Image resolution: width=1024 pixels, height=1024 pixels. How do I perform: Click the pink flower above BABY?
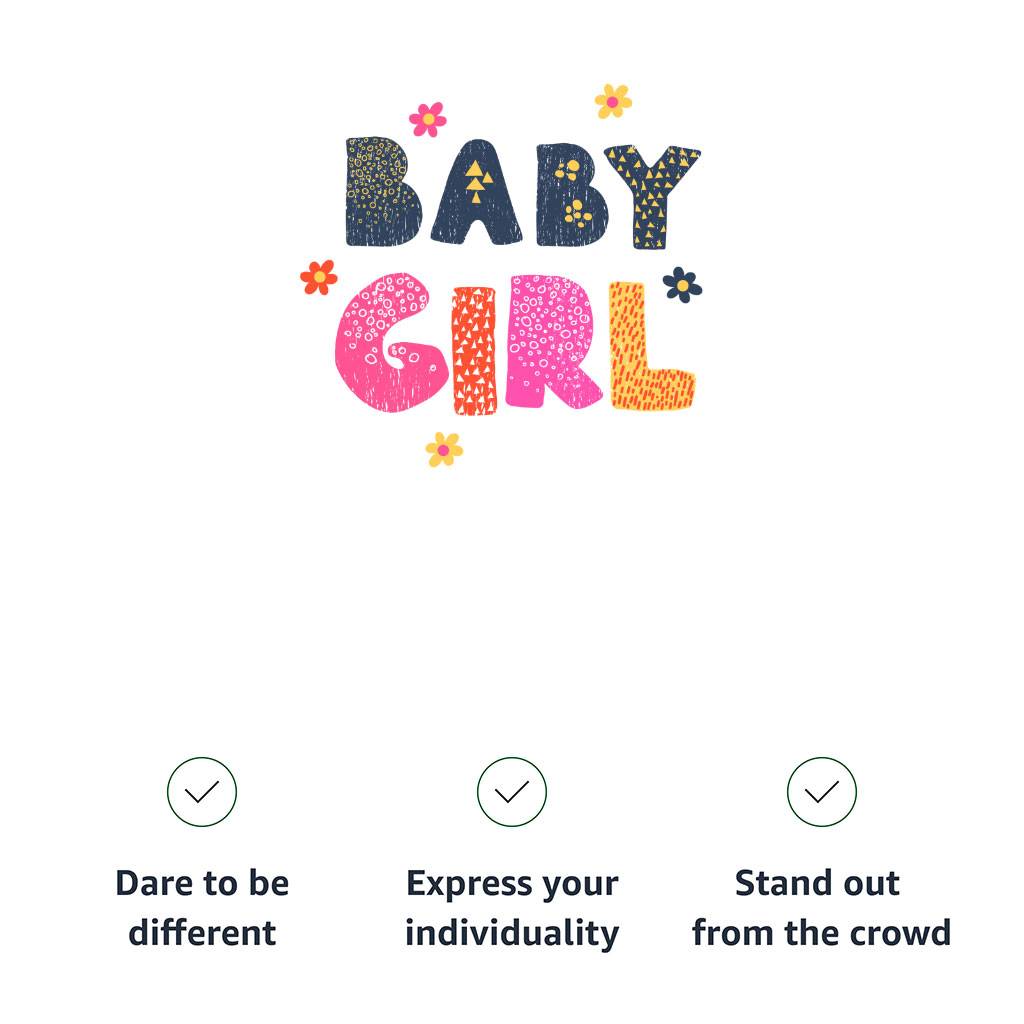(428, 119)
